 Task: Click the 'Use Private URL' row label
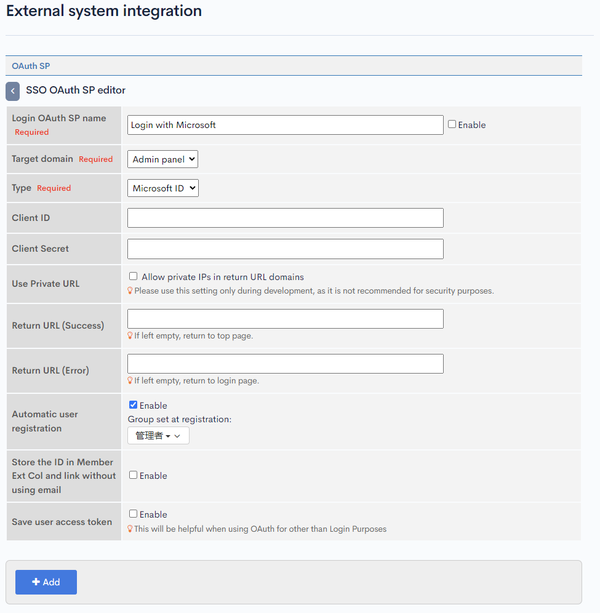45,284
